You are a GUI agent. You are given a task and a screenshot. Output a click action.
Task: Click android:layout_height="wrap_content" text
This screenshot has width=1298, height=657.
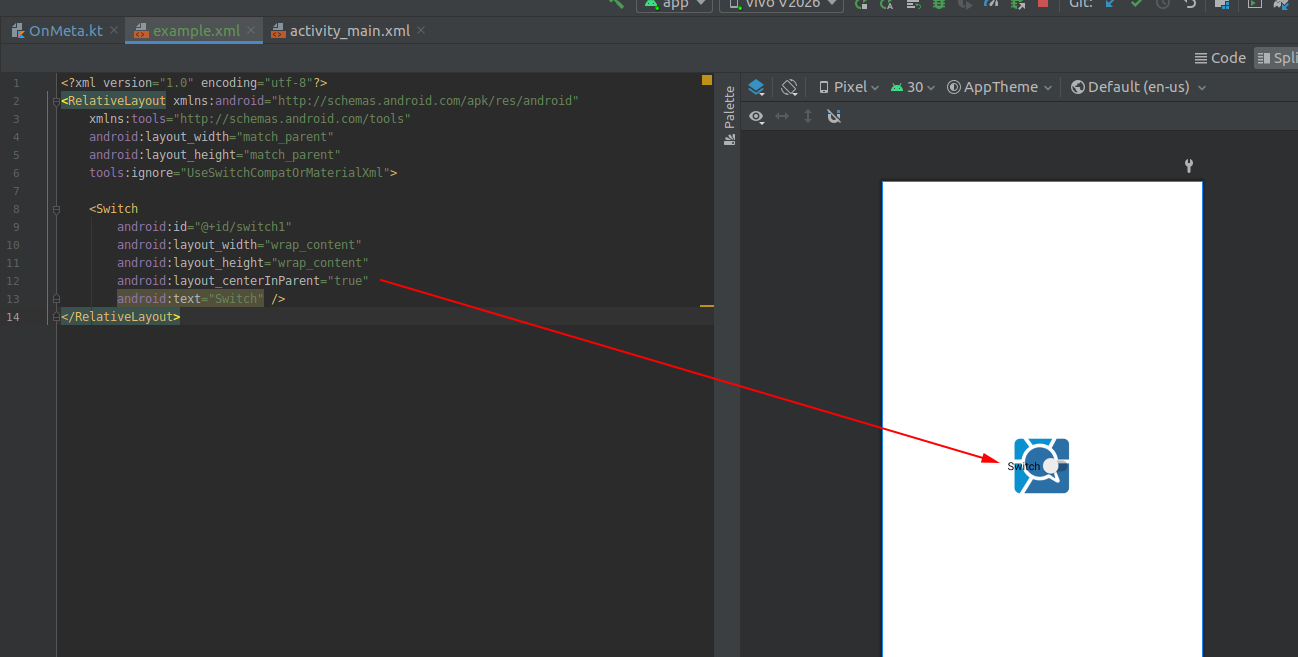tap(243, 263)
